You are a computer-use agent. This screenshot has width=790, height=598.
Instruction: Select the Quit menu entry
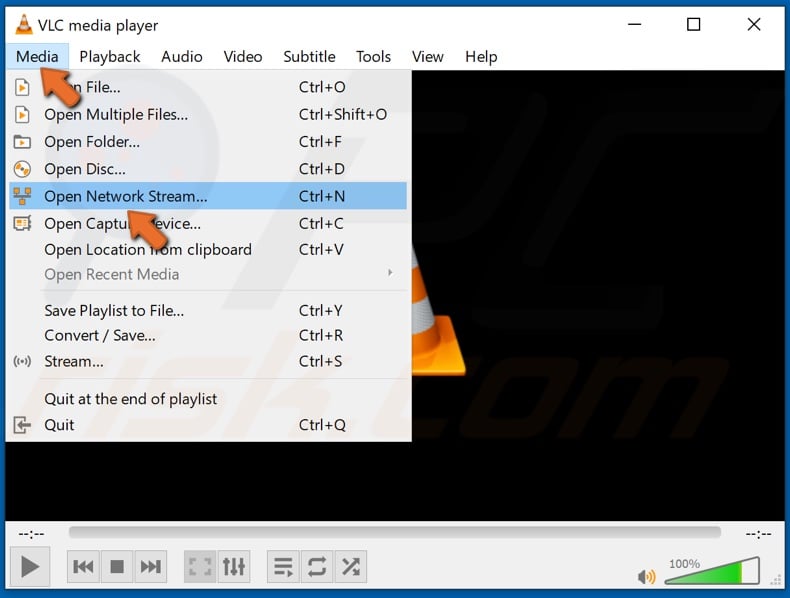coord(208,425)
